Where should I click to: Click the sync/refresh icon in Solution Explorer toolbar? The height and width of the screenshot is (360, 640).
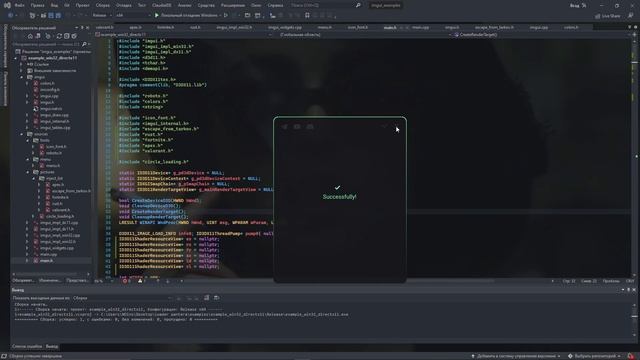click(59, 36)
